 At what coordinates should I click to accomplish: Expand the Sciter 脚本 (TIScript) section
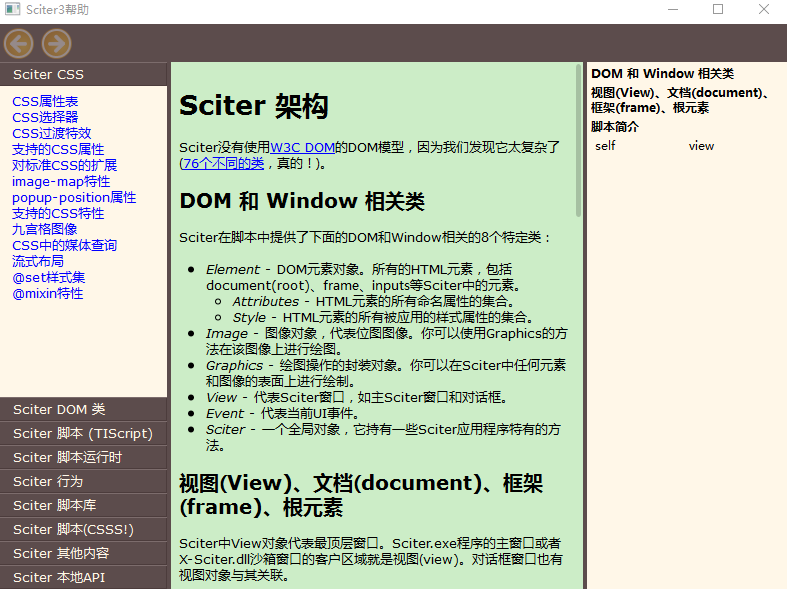(83, 433)
